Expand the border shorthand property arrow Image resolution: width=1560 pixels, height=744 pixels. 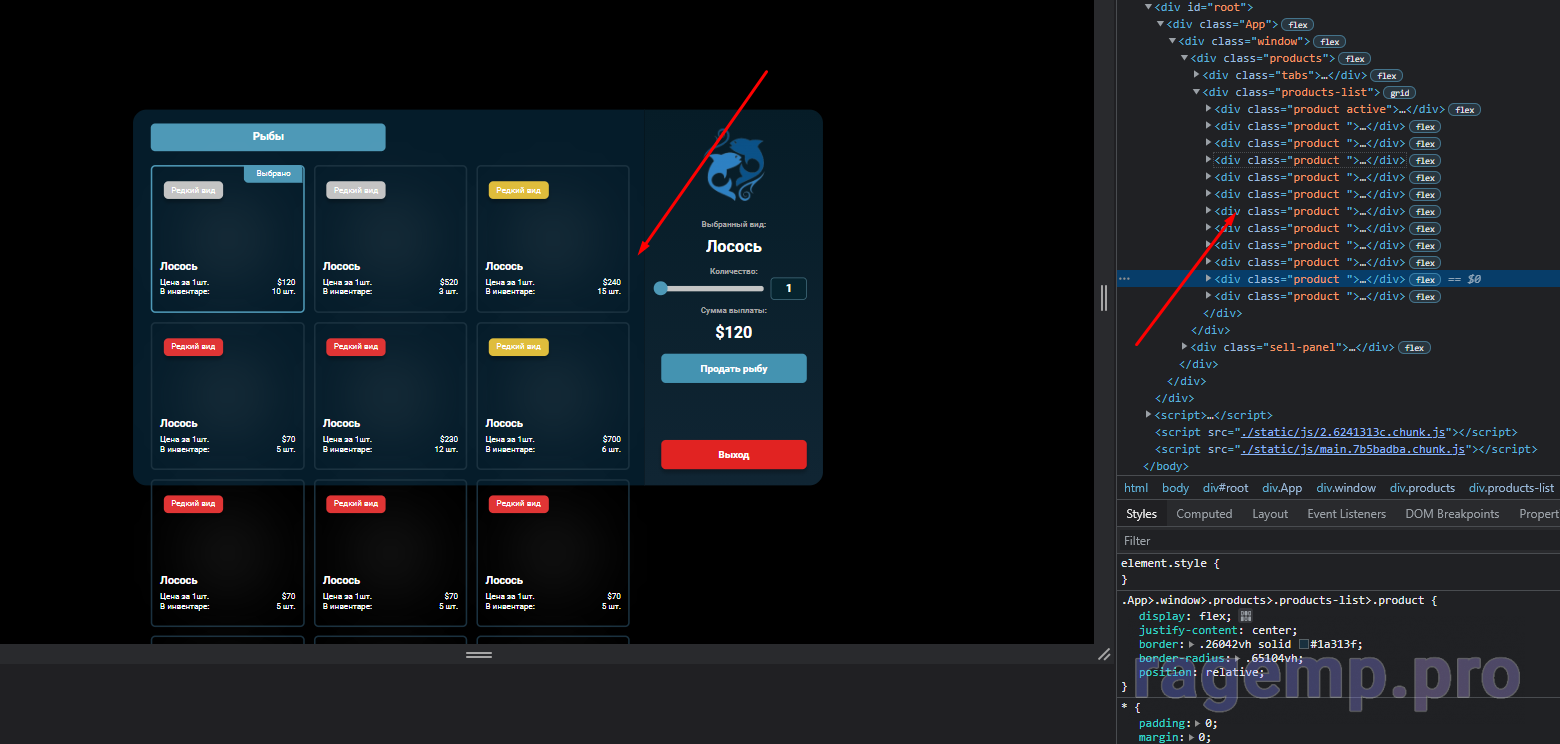point(1192,645)
